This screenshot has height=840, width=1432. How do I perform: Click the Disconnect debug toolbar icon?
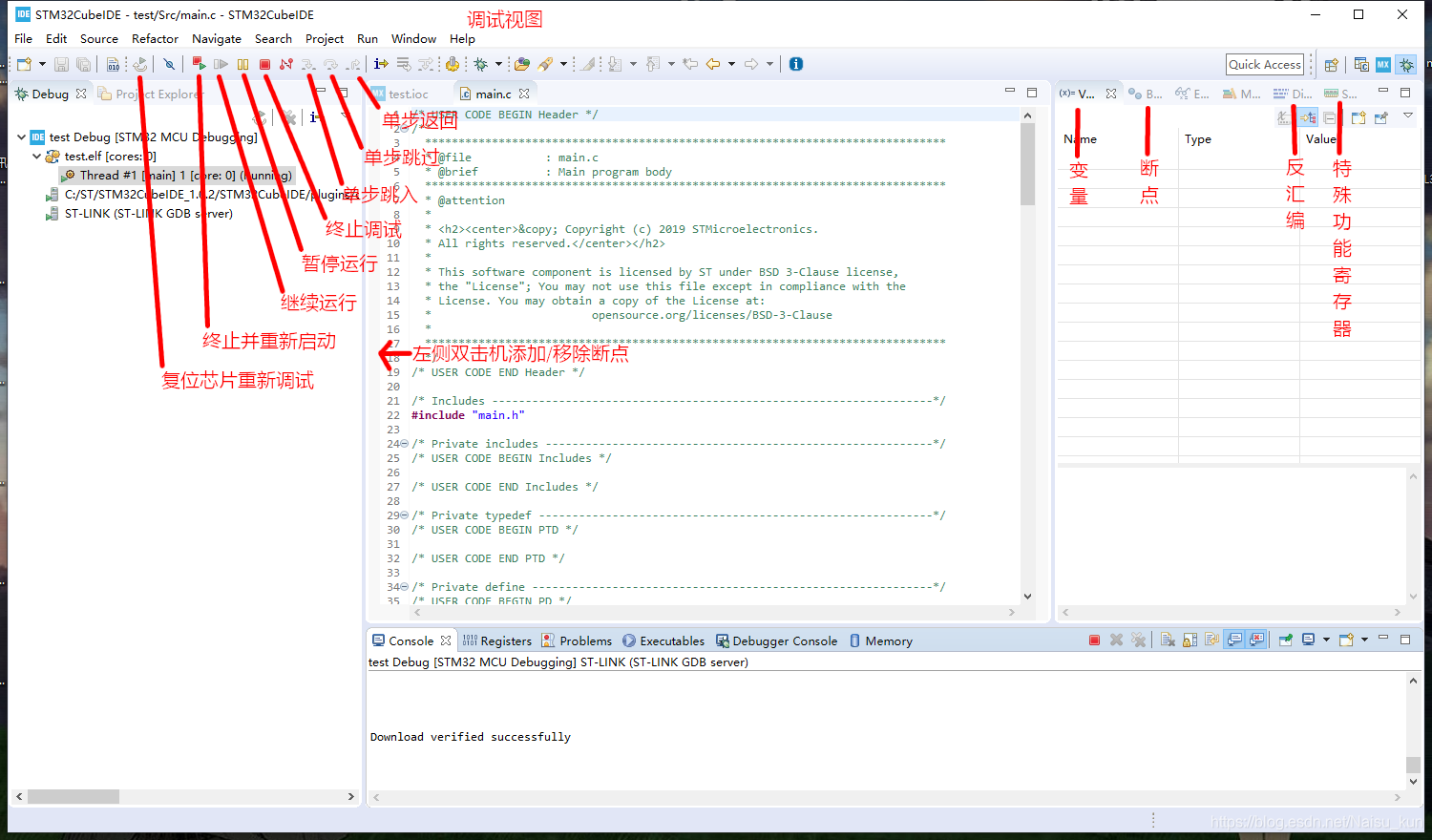[x=285, y=64]
